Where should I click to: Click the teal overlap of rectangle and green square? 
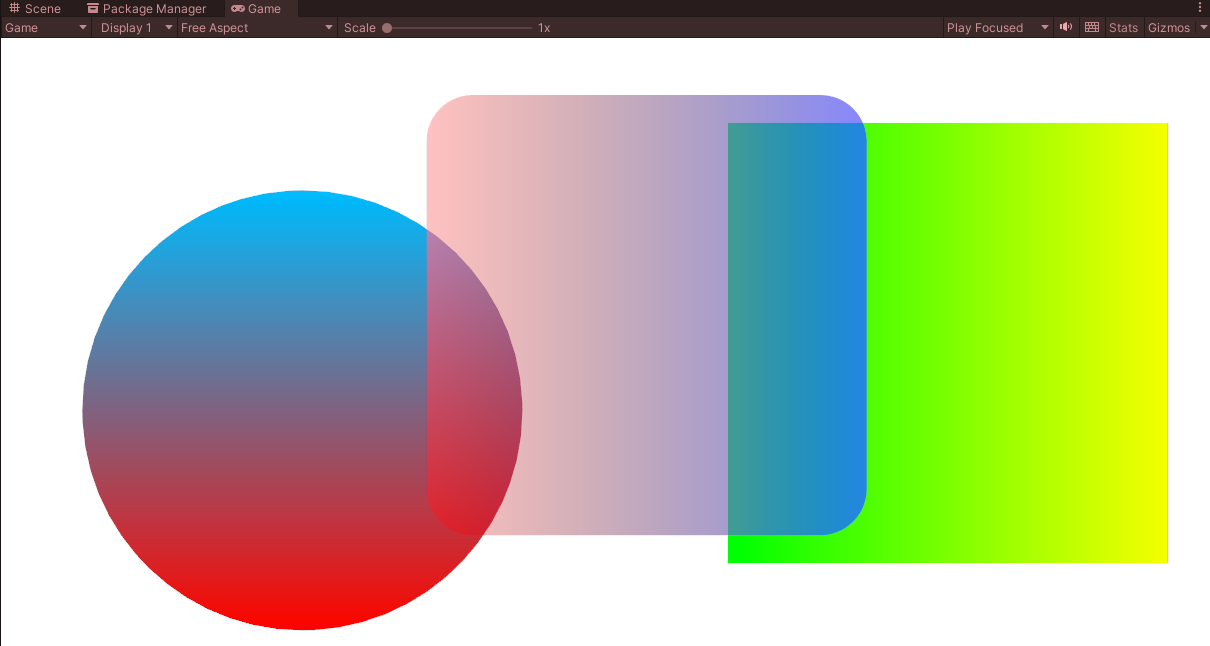point(797,329)
